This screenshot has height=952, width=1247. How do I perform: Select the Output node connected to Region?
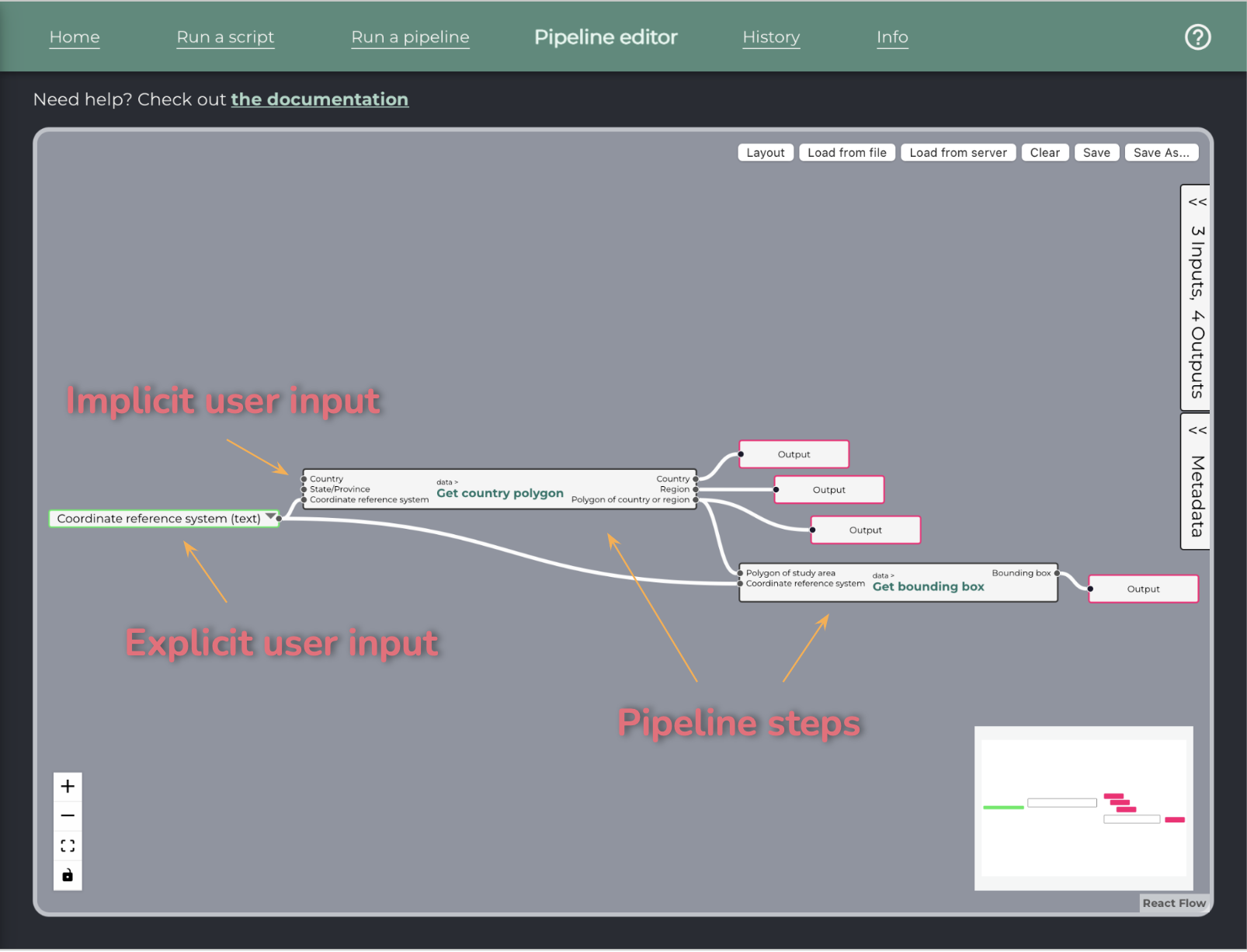coord(828,490)
